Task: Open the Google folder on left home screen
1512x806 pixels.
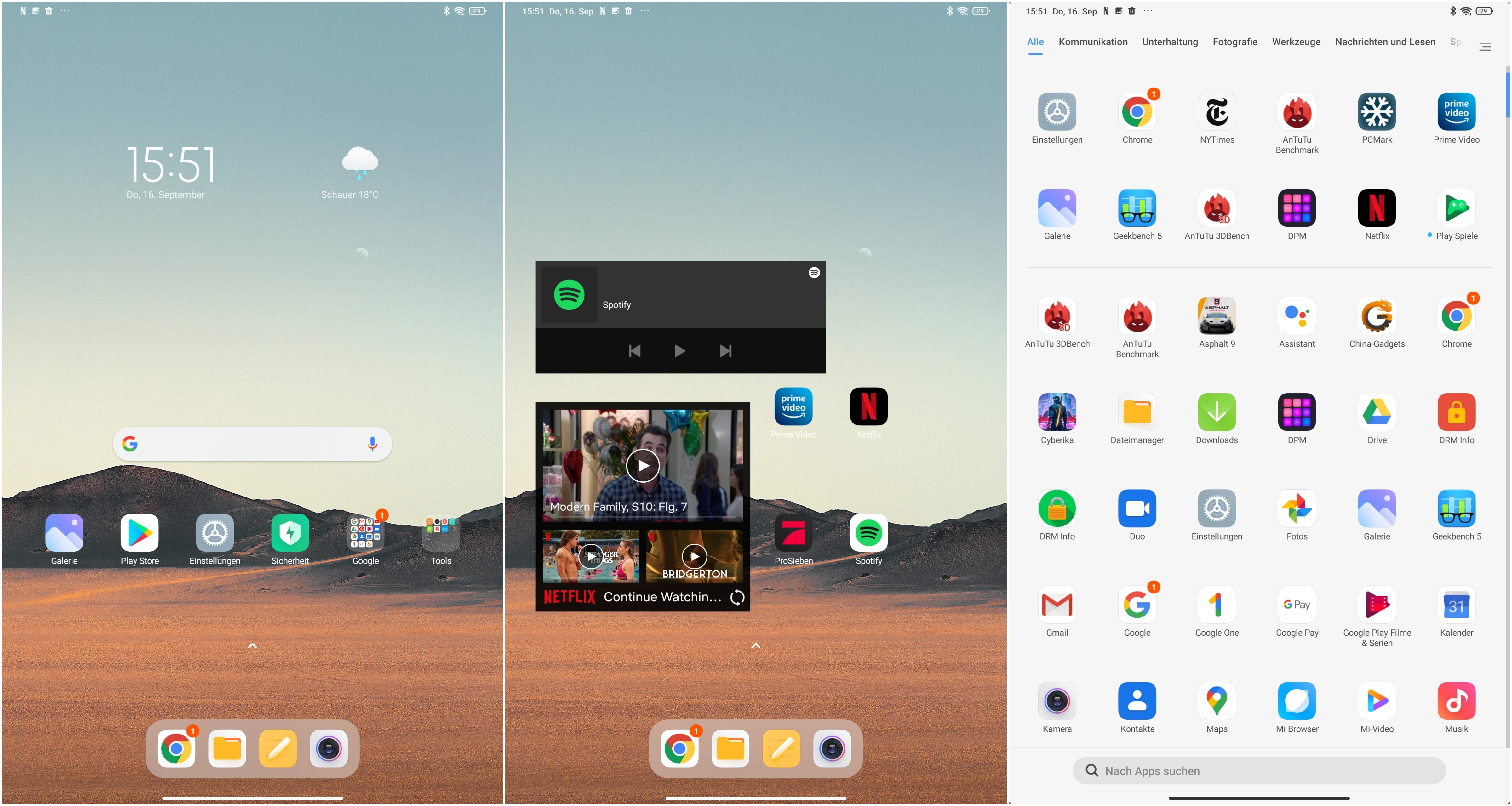Action: click(x=365, y=533)
